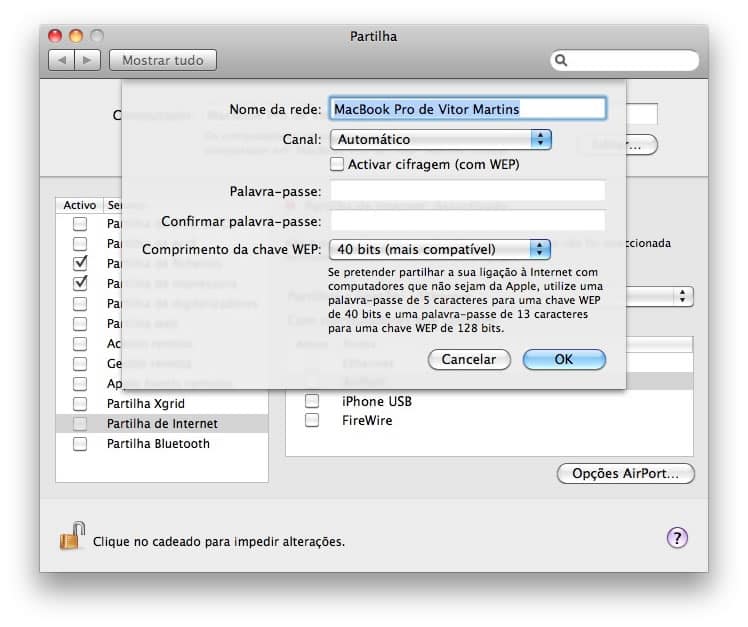Toggle the FireWire checkbox
This screenshot has width=748, height=627.
coord(312,420)
